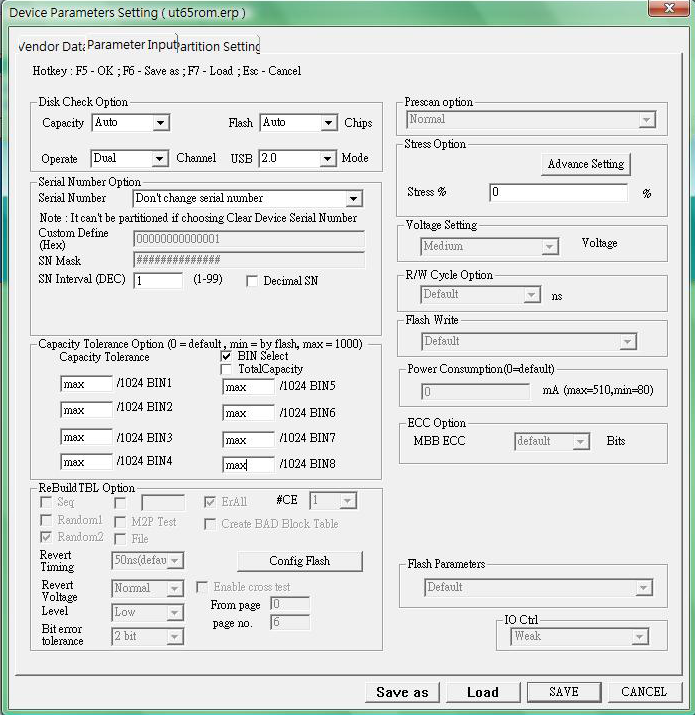
Task: Open the Revert Voltage Normal dropdown
Action: pyautogui.click(x=148, y=588)
